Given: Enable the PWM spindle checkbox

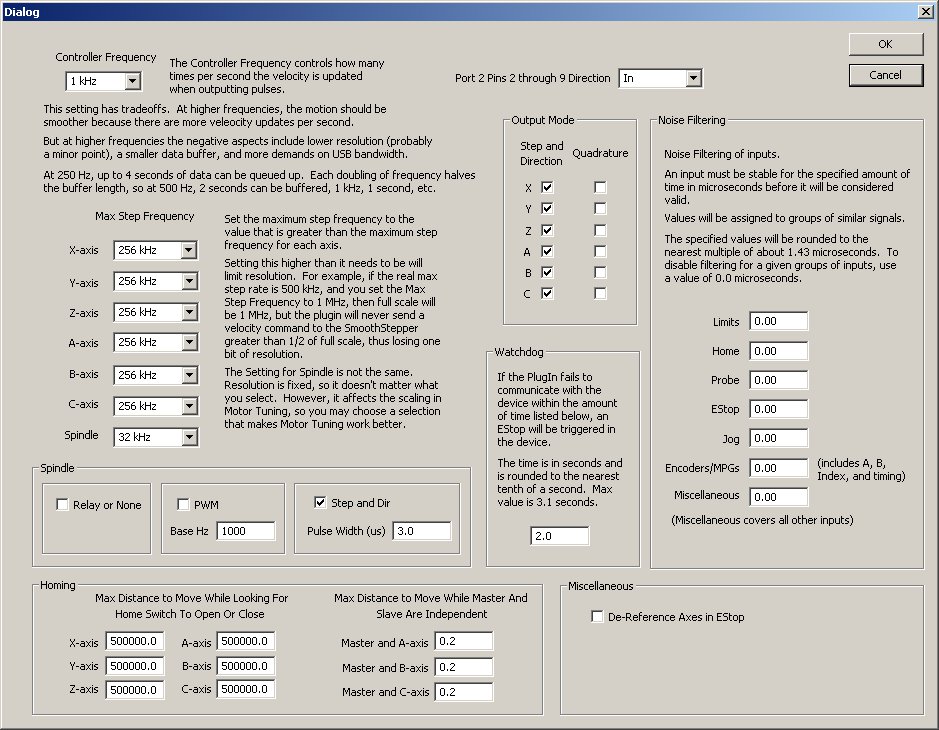Looking at the screenshot, I should click(x=183, y=503).
